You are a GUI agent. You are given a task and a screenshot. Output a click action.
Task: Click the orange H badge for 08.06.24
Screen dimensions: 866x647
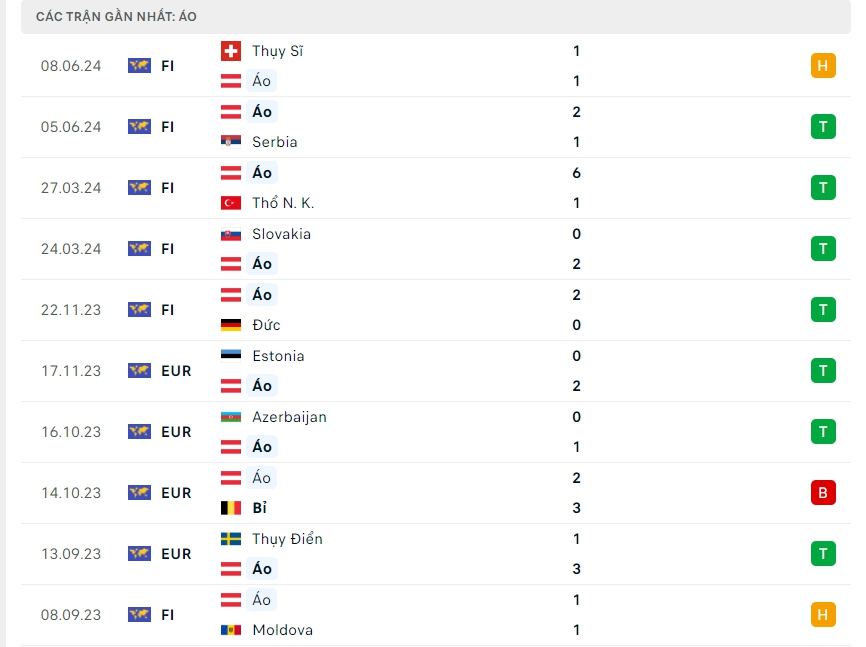[x=823, y=66]
